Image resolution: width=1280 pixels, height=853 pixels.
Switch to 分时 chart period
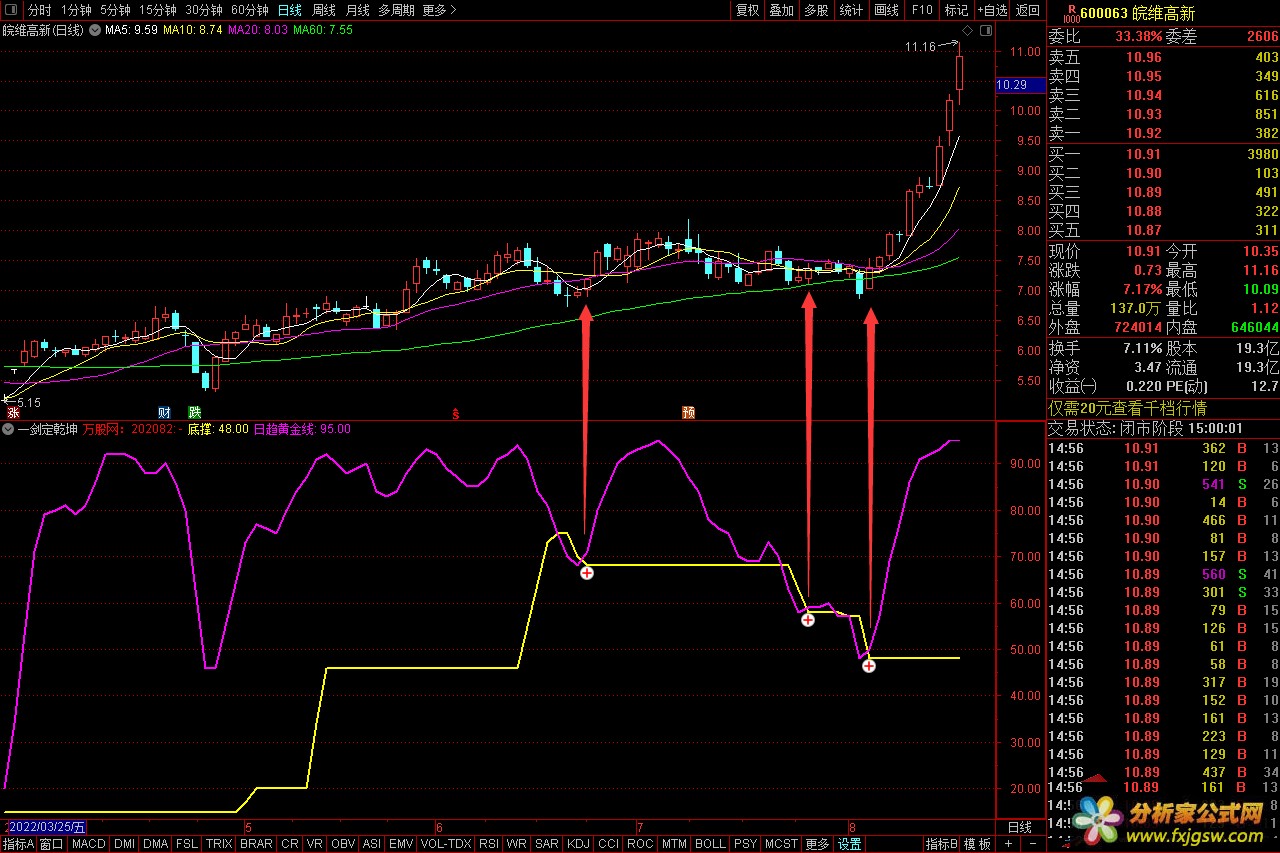[x=39, y=10]
